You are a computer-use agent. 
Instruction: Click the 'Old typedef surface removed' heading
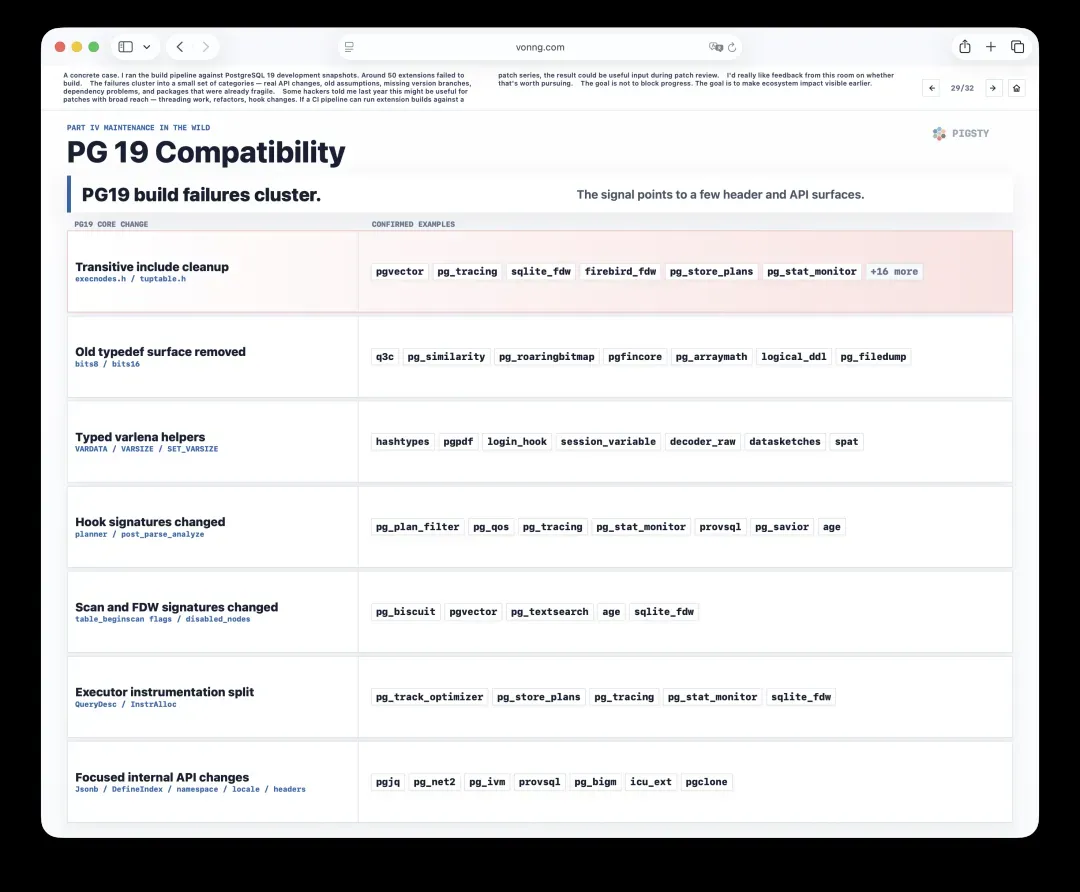pyautogui.click(x=160, y=351)
